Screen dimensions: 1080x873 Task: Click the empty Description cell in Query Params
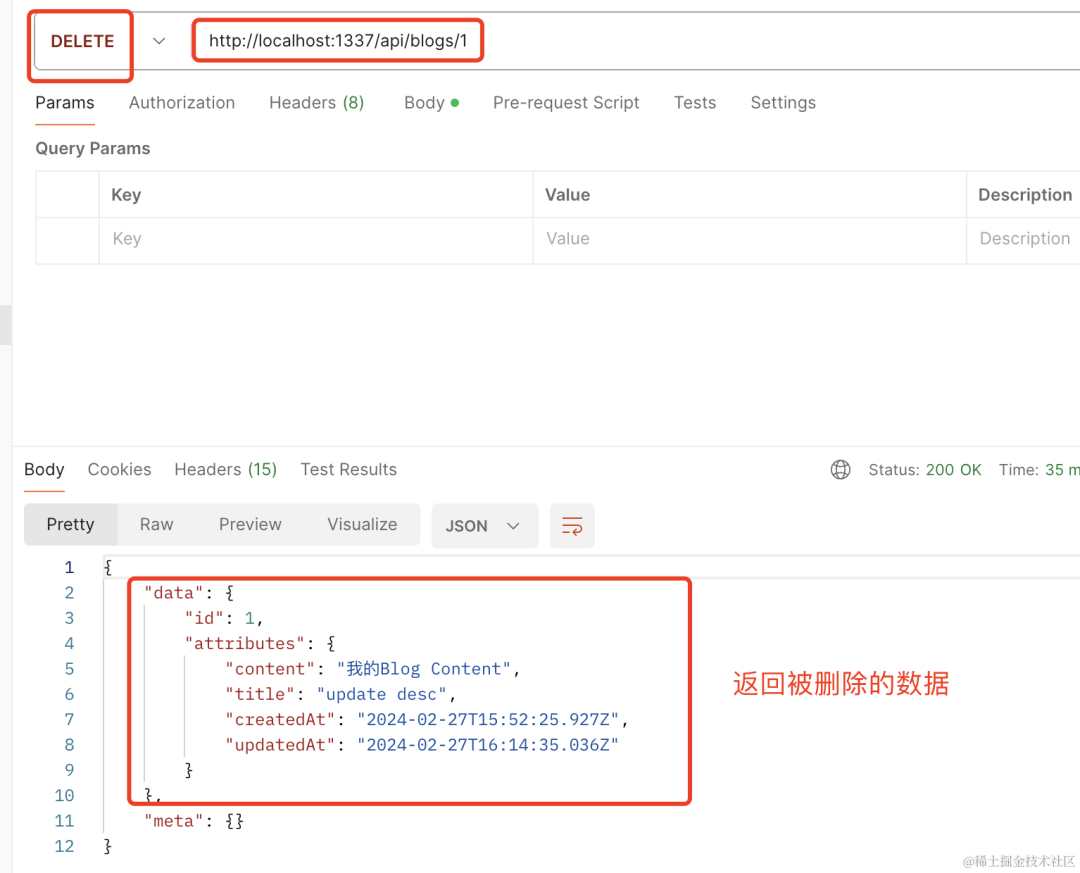[x=1024, y=239]
